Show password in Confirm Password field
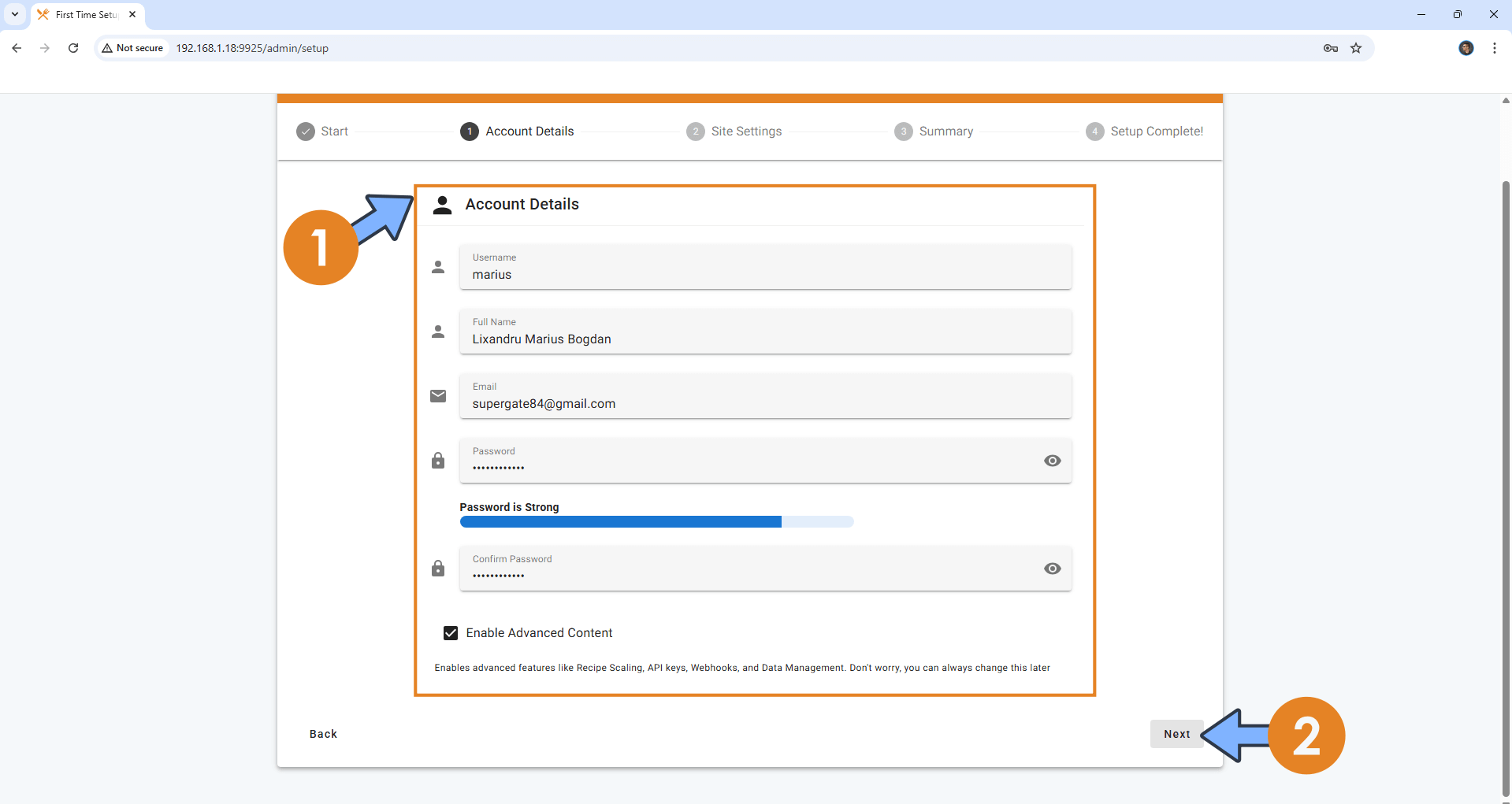This screenshot has height=804, width=1512. coord(1052,569)
